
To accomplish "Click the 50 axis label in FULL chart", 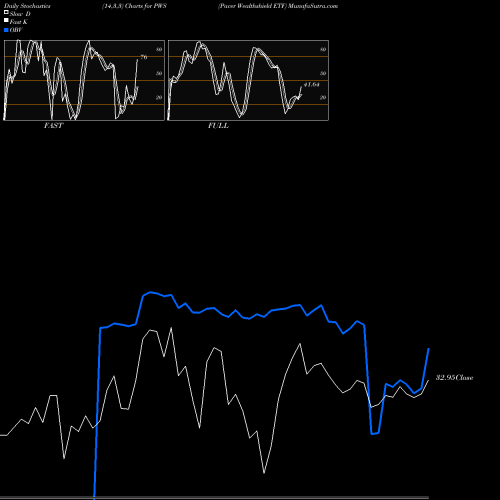I will (323, 73).
